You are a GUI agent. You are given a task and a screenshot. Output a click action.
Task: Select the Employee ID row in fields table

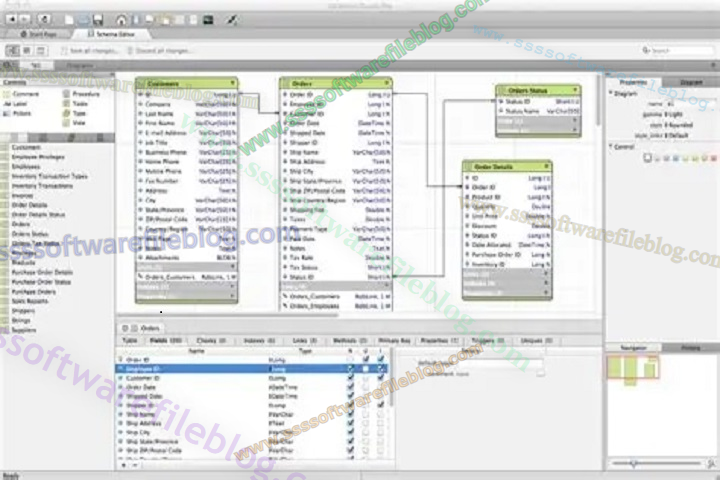point(252,368)
